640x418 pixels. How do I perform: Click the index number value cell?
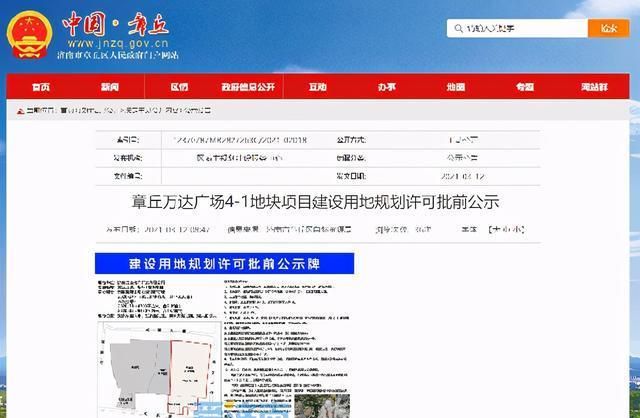click(x=240, y=140)
